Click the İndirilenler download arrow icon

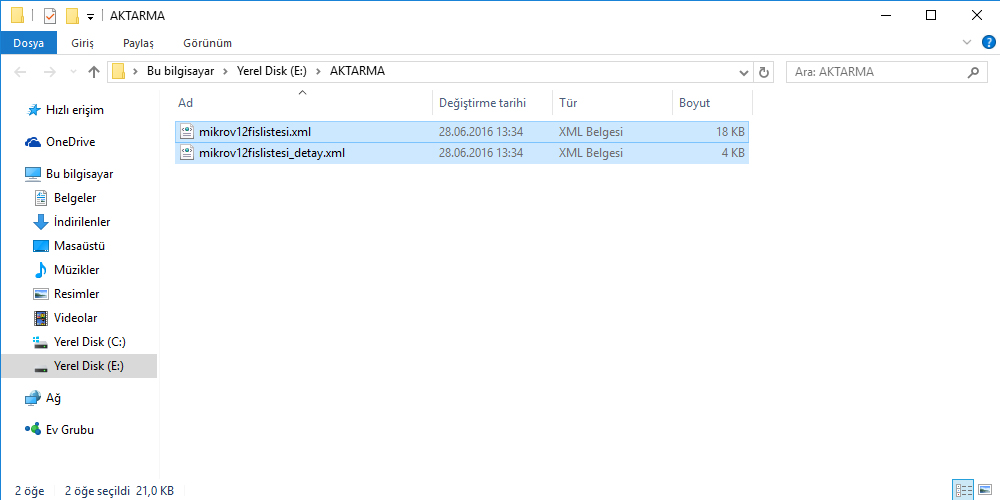41,222
